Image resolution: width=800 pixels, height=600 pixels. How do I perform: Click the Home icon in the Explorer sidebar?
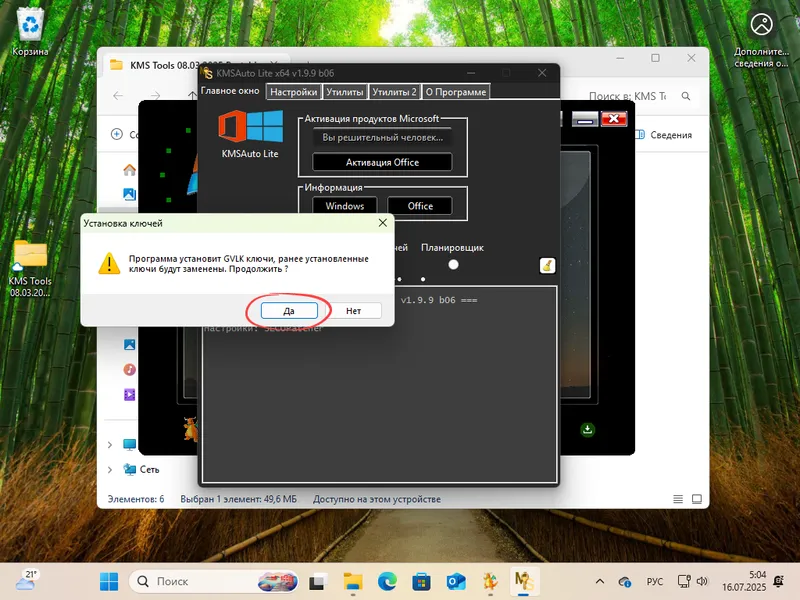tap(128, 169)
